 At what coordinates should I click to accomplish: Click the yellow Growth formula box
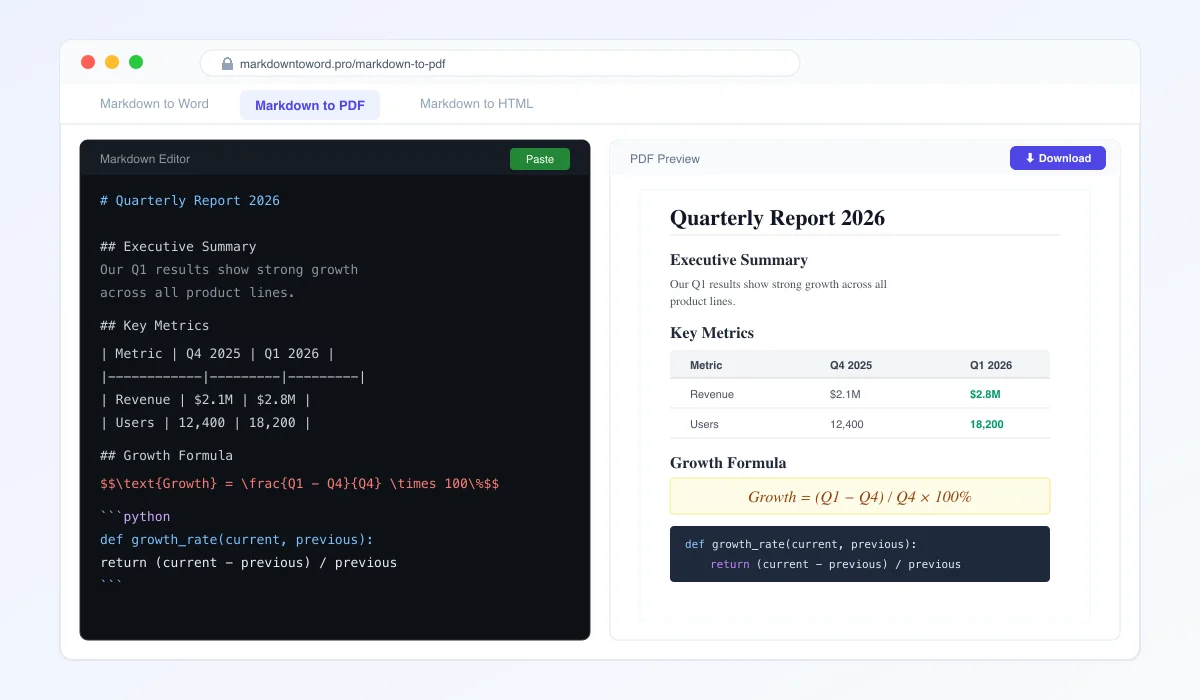tap(859, 496)
